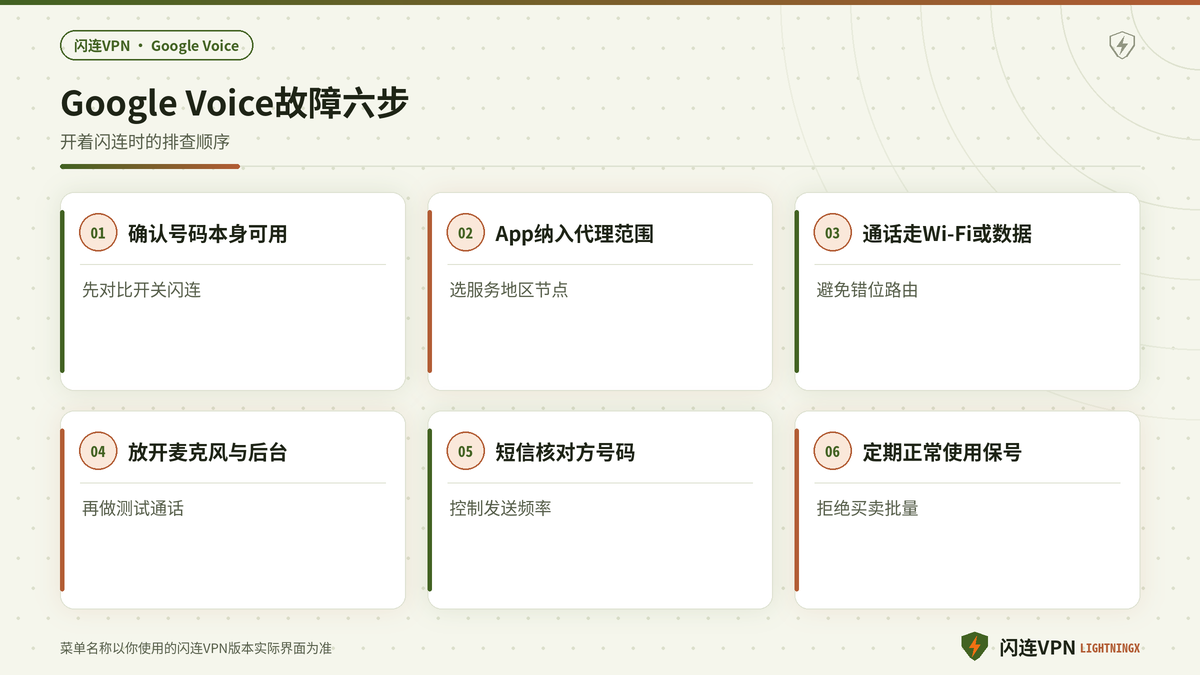Select the 05 step number badge
1200x675 pixels.
click(465, 452)
